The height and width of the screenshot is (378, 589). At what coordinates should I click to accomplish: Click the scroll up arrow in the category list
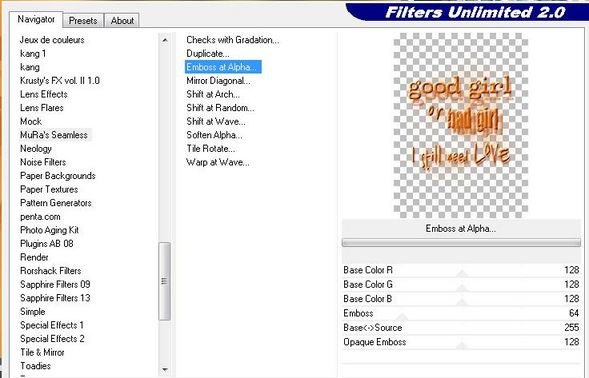click(165, 40)
